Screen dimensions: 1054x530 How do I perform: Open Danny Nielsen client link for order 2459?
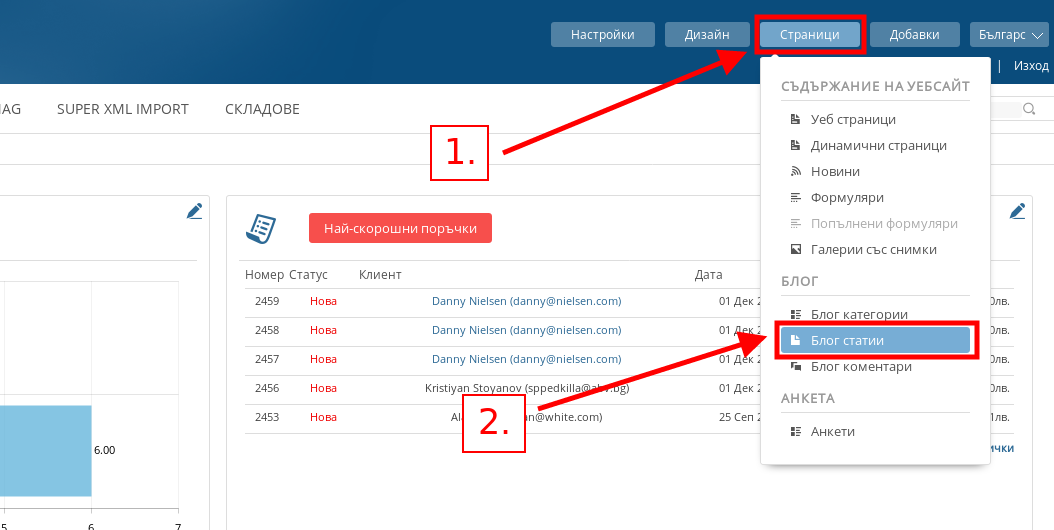pyautogui.click(x=526, y=301)
